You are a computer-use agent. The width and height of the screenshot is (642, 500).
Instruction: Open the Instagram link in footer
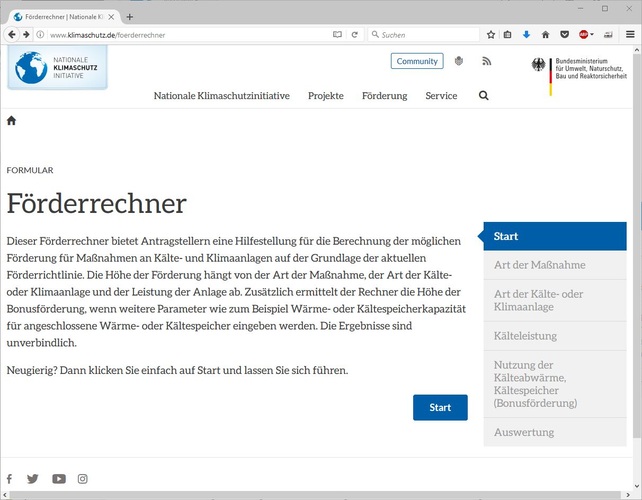click(83, 479)
